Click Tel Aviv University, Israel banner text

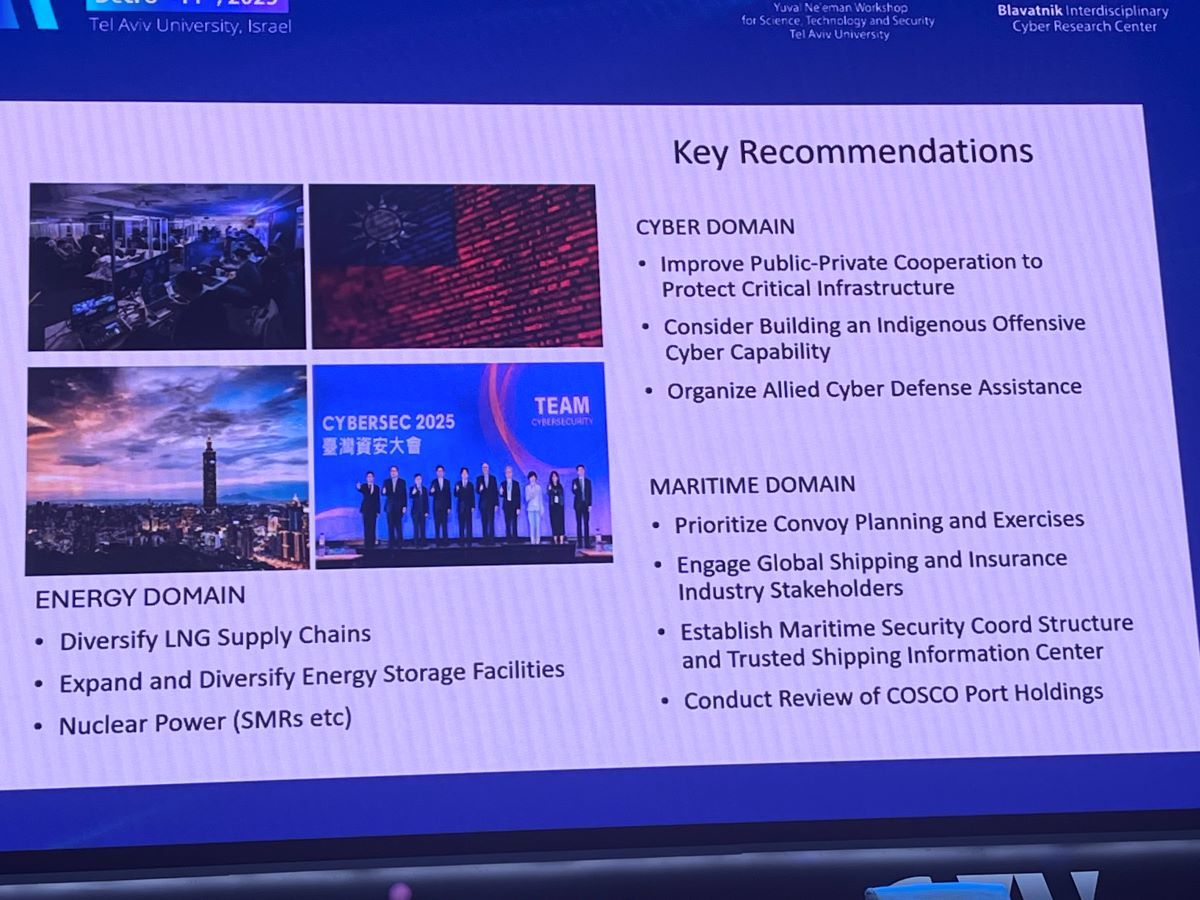pos(190,26)
